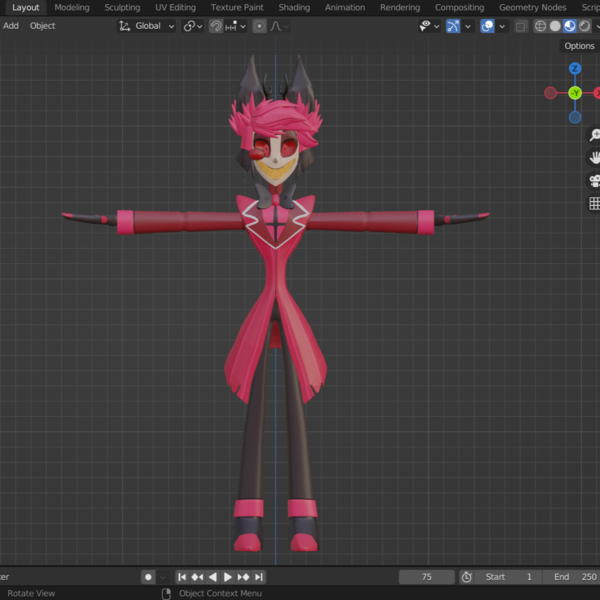This screenshot has width=600, height=600.
Task: Click the current frame field showing 75
Action: click(x=427, y=577)
